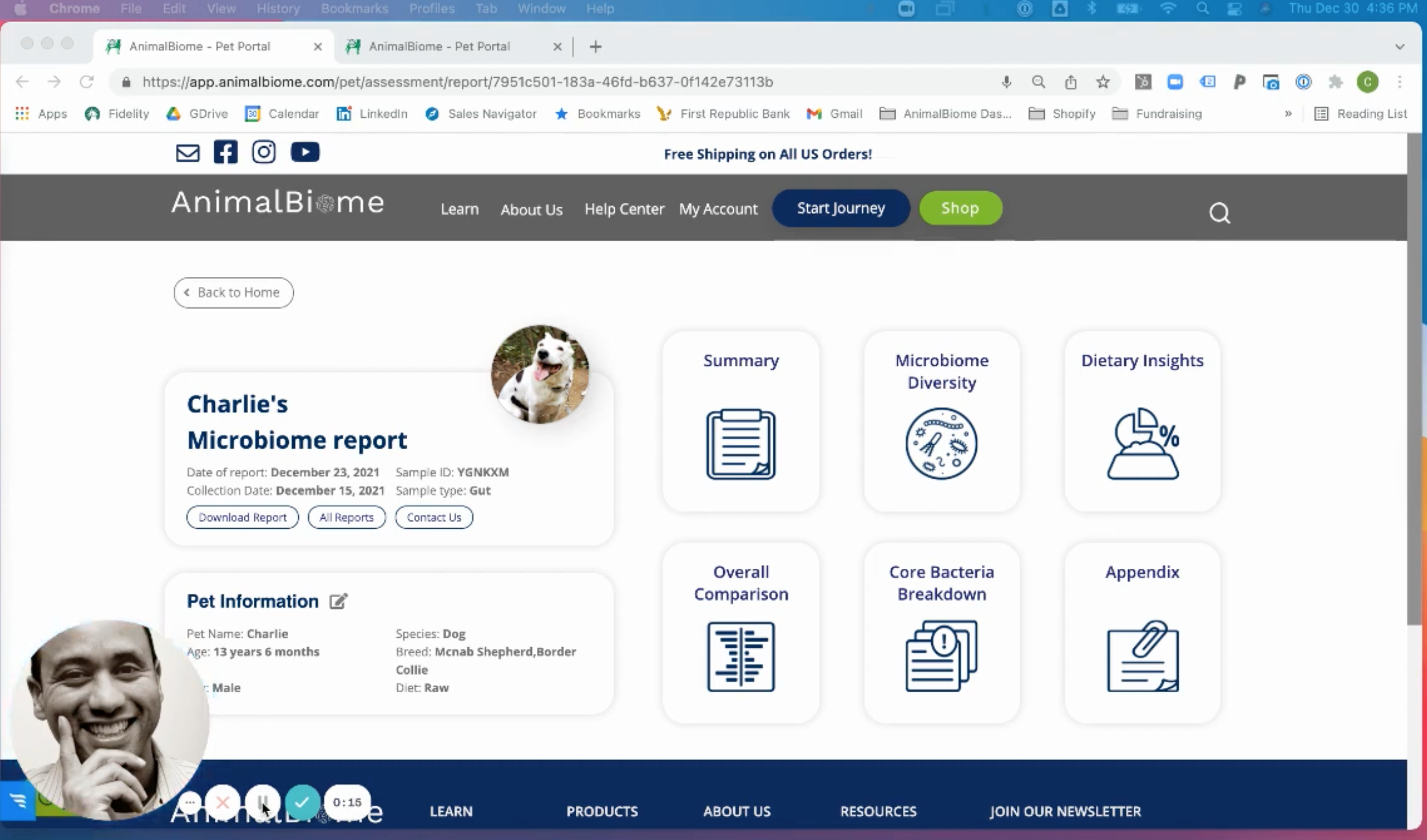Open the Chrome three-dot menu
Screen dimensions: 1427x840
[x=1400, y=82]
